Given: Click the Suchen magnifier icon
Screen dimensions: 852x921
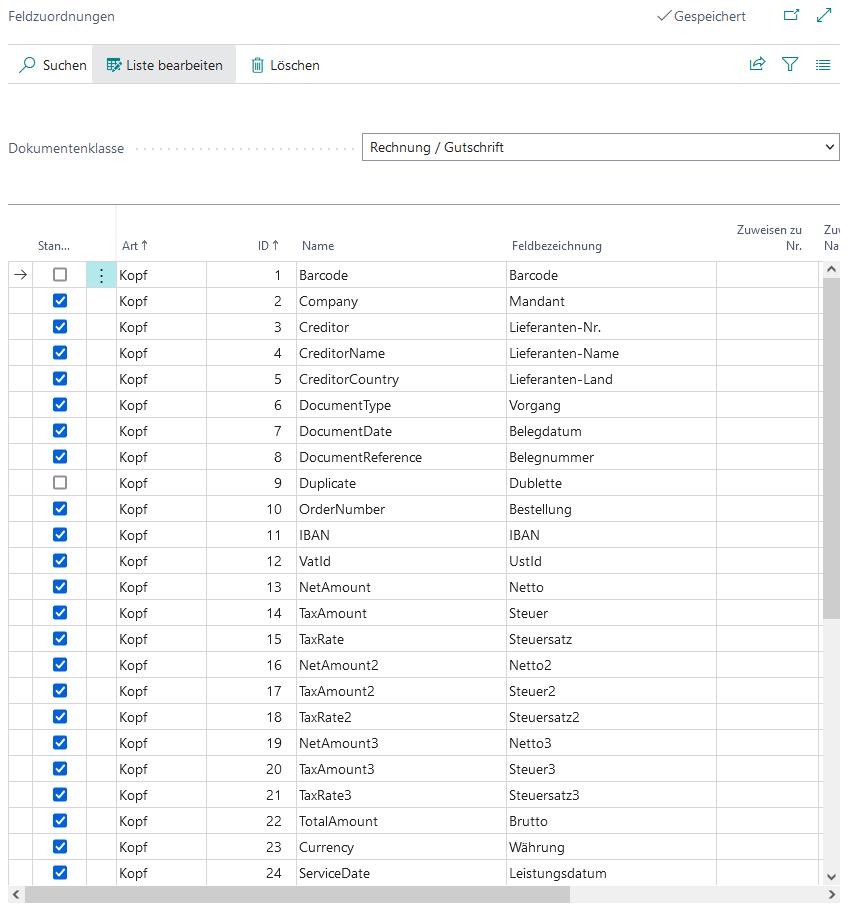Looking at the screenshot, I should point(28,65).
